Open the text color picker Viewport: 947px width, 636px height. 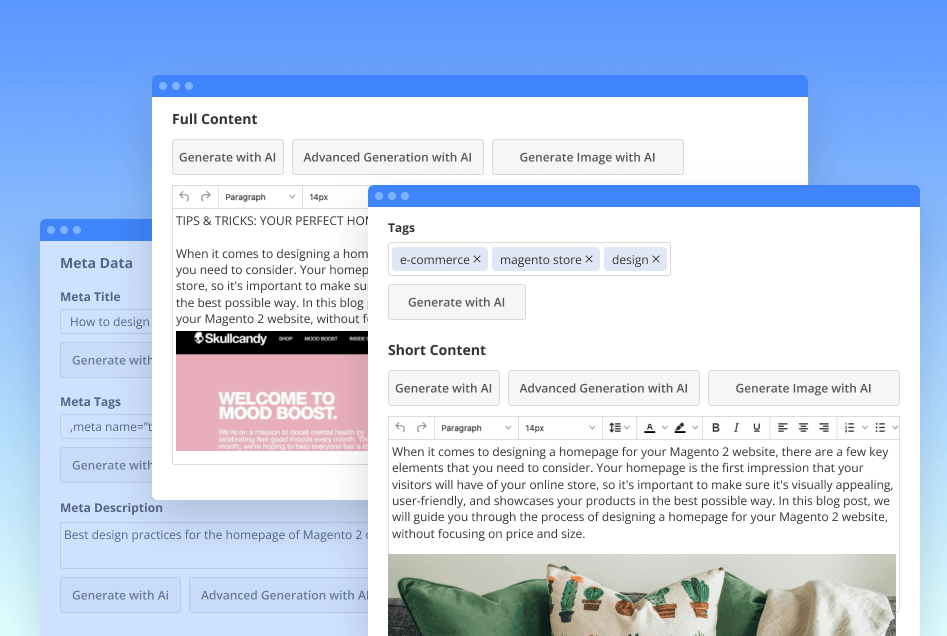[650, 428]
